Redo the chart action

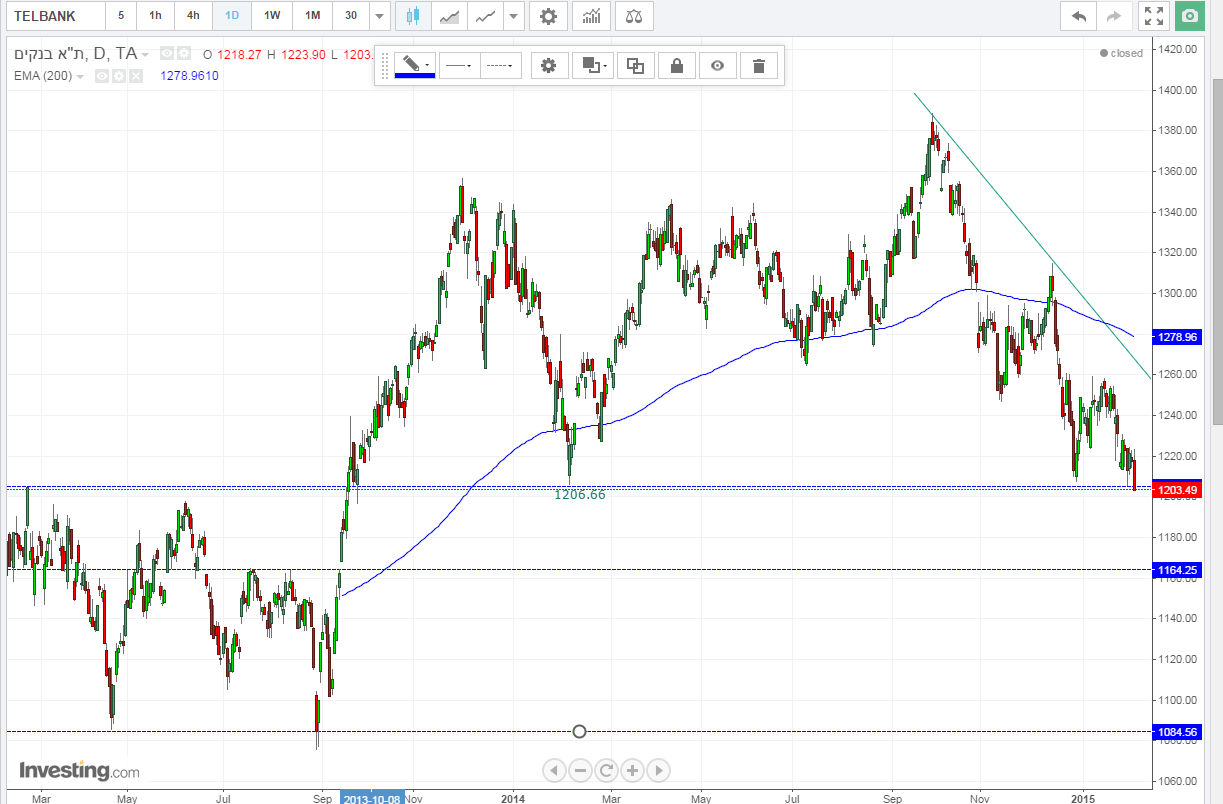tap(1114, 16)
